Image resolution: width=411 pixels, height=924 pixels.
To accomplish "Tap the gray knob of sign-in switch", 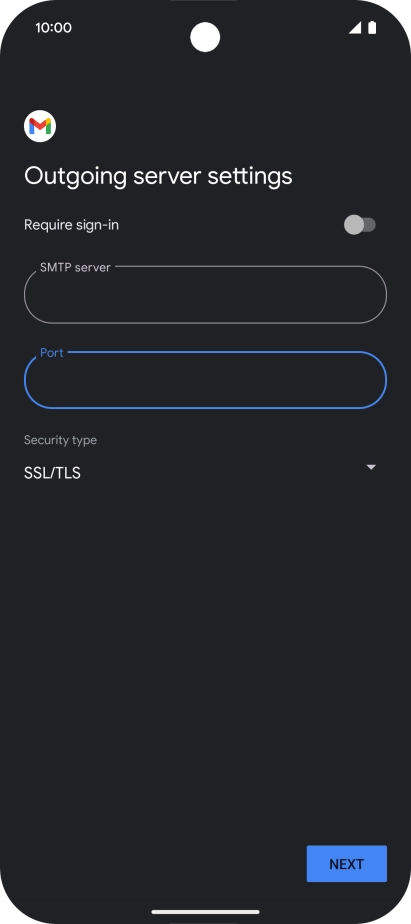I will 354,225.
